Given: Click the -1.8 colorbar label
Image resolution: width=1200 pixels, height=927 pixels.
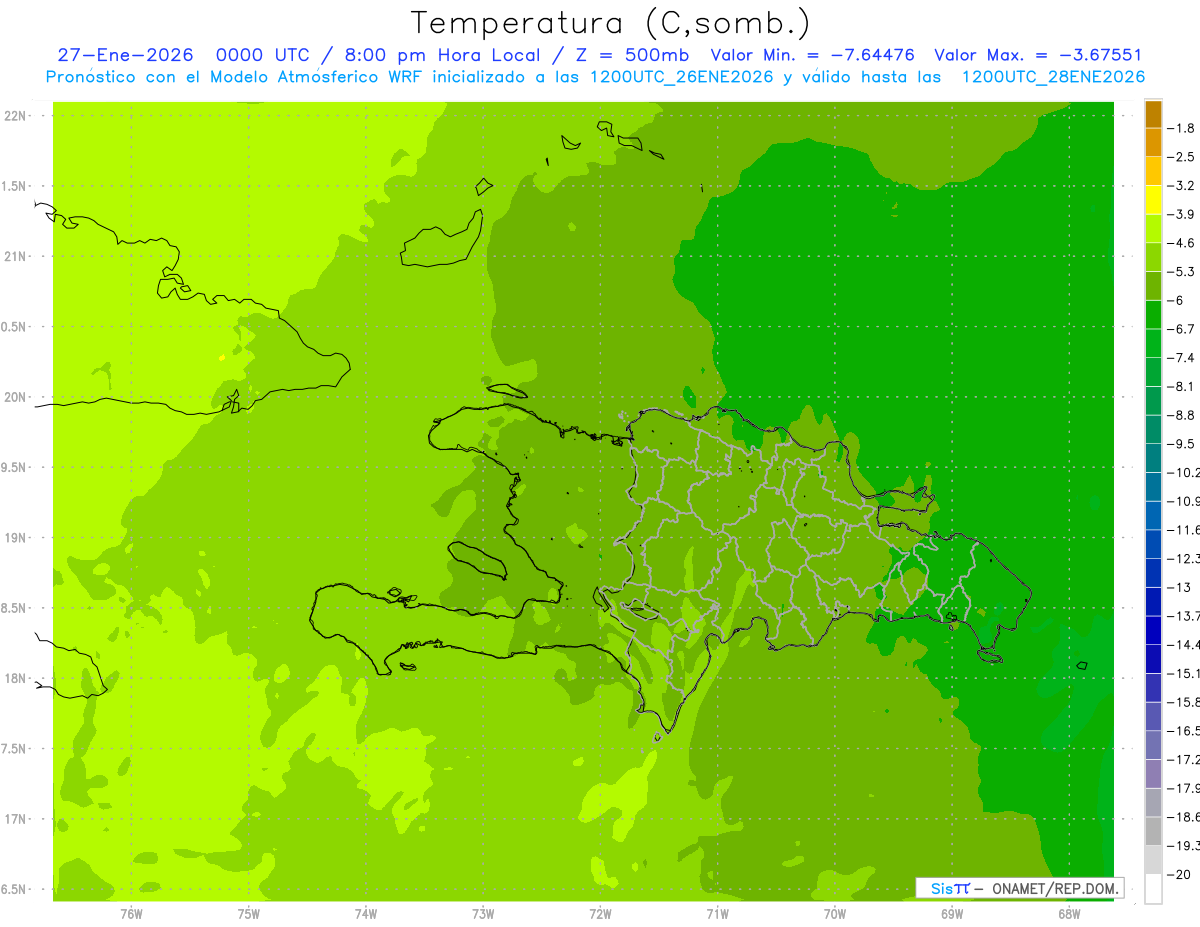Looking at the screenshot, I should [x=1183, y=128].
